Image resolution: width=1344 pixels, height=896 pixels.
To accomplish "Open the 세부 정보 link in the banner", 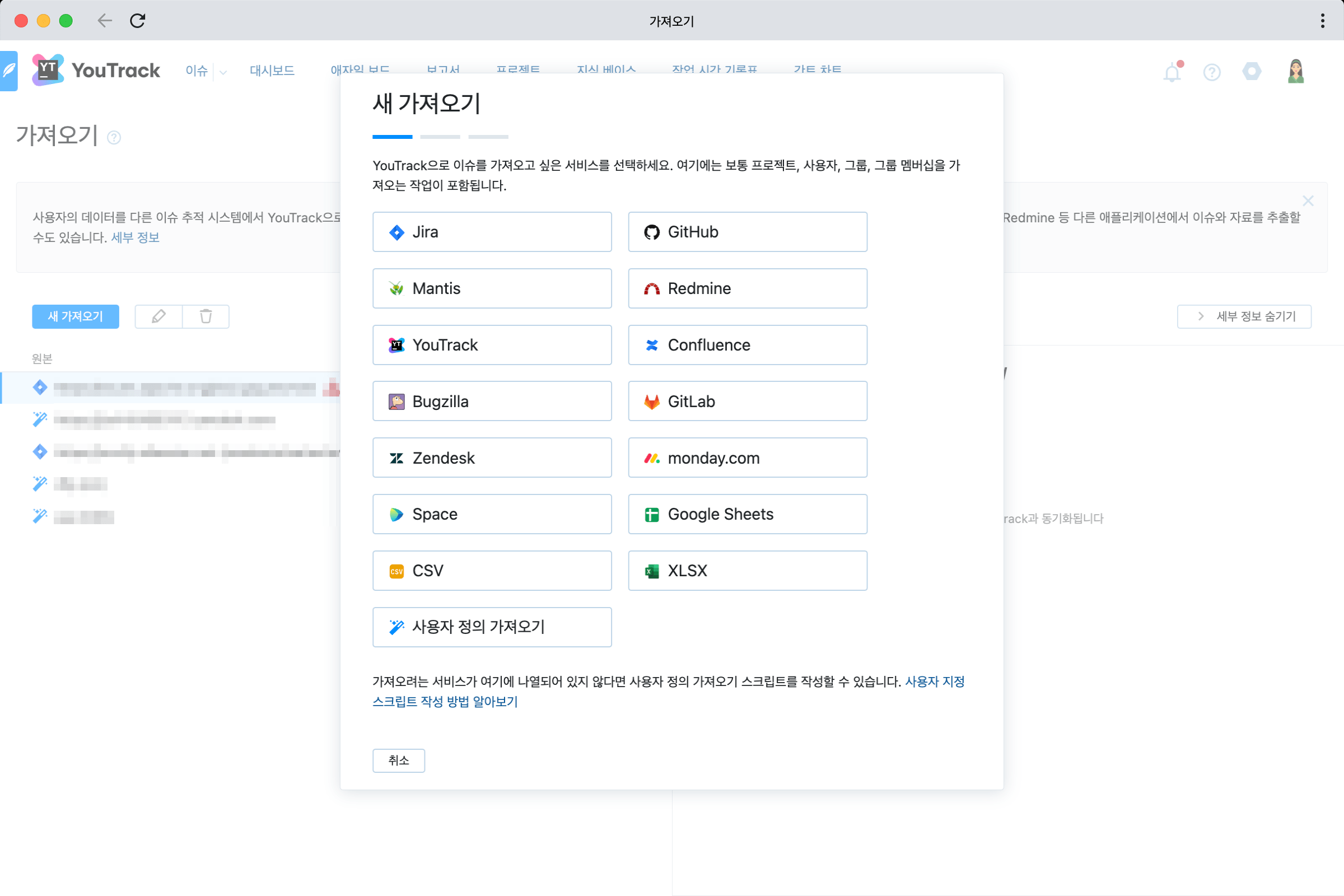I will 135,237.
